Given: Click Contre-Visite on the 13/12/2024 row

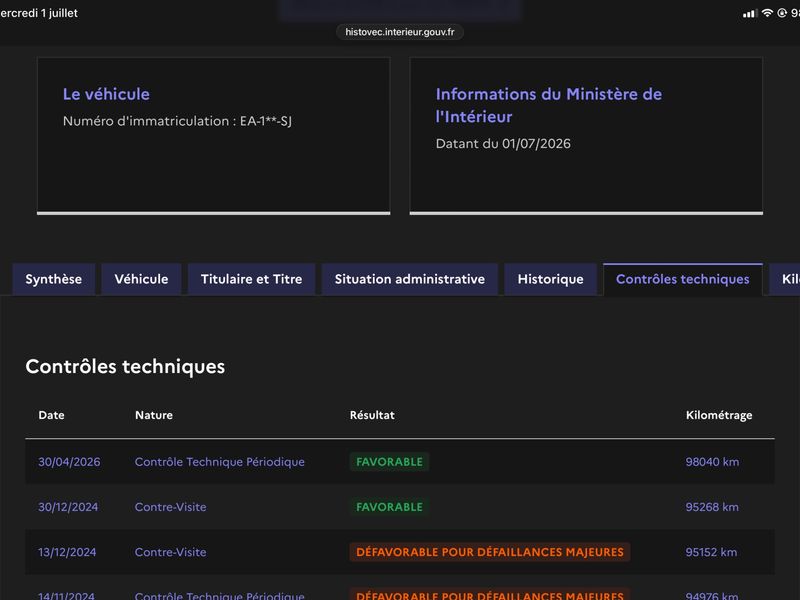Looking at the screenshot, I should click(x=170, y=552).
